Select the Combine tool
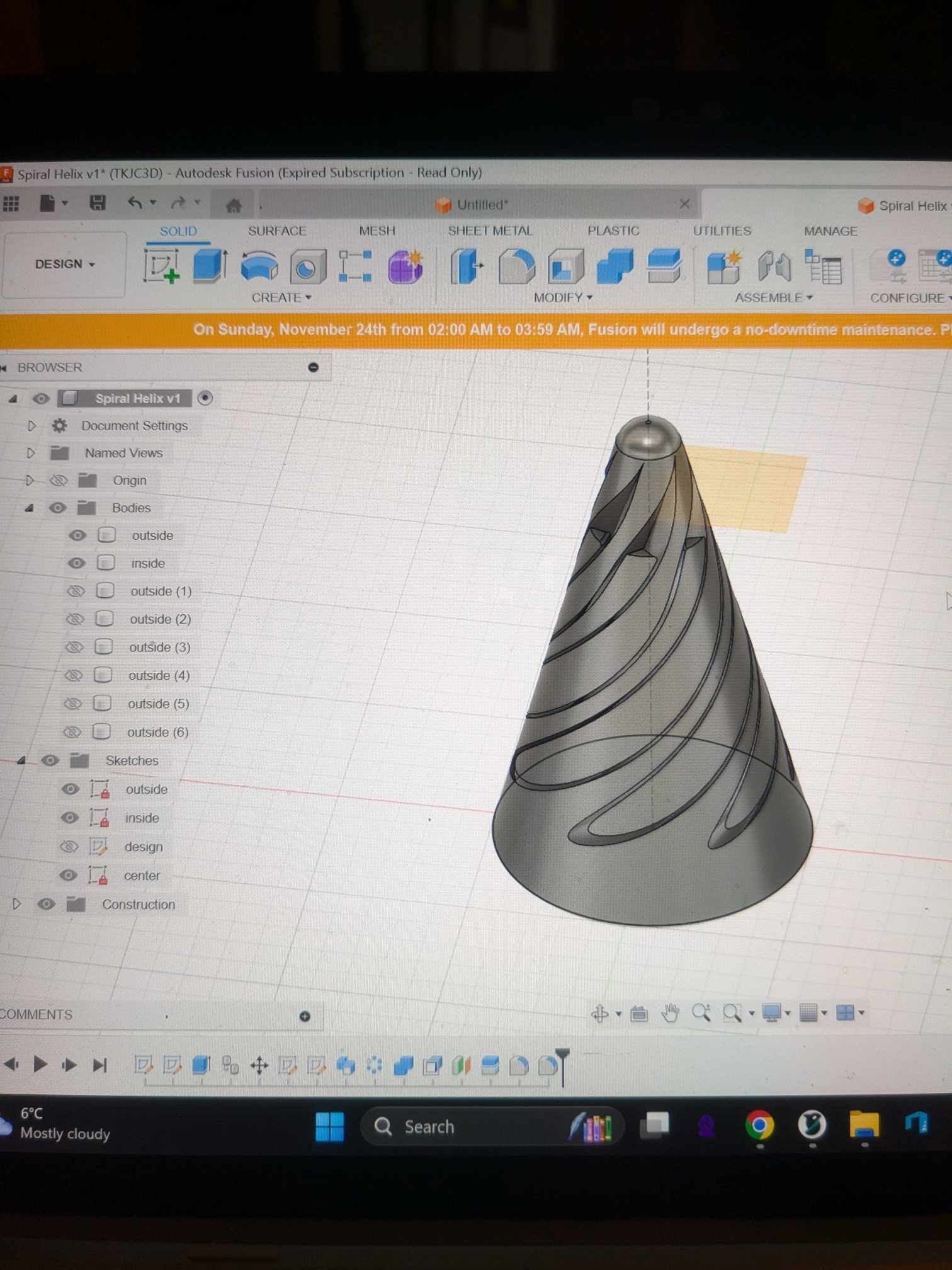952x1270 pixels. tap(615, 266)
